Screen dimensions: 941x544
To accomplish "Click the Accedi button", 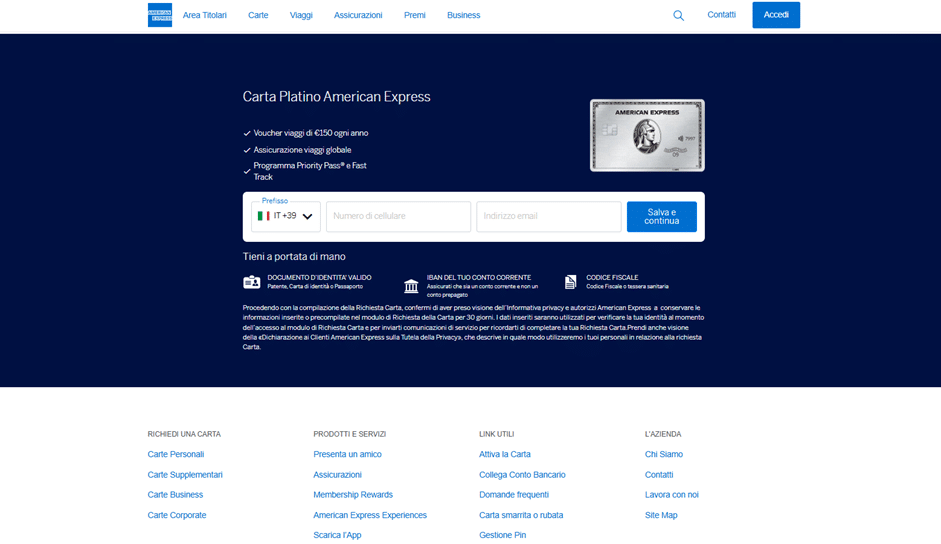I will pos(776,15).
